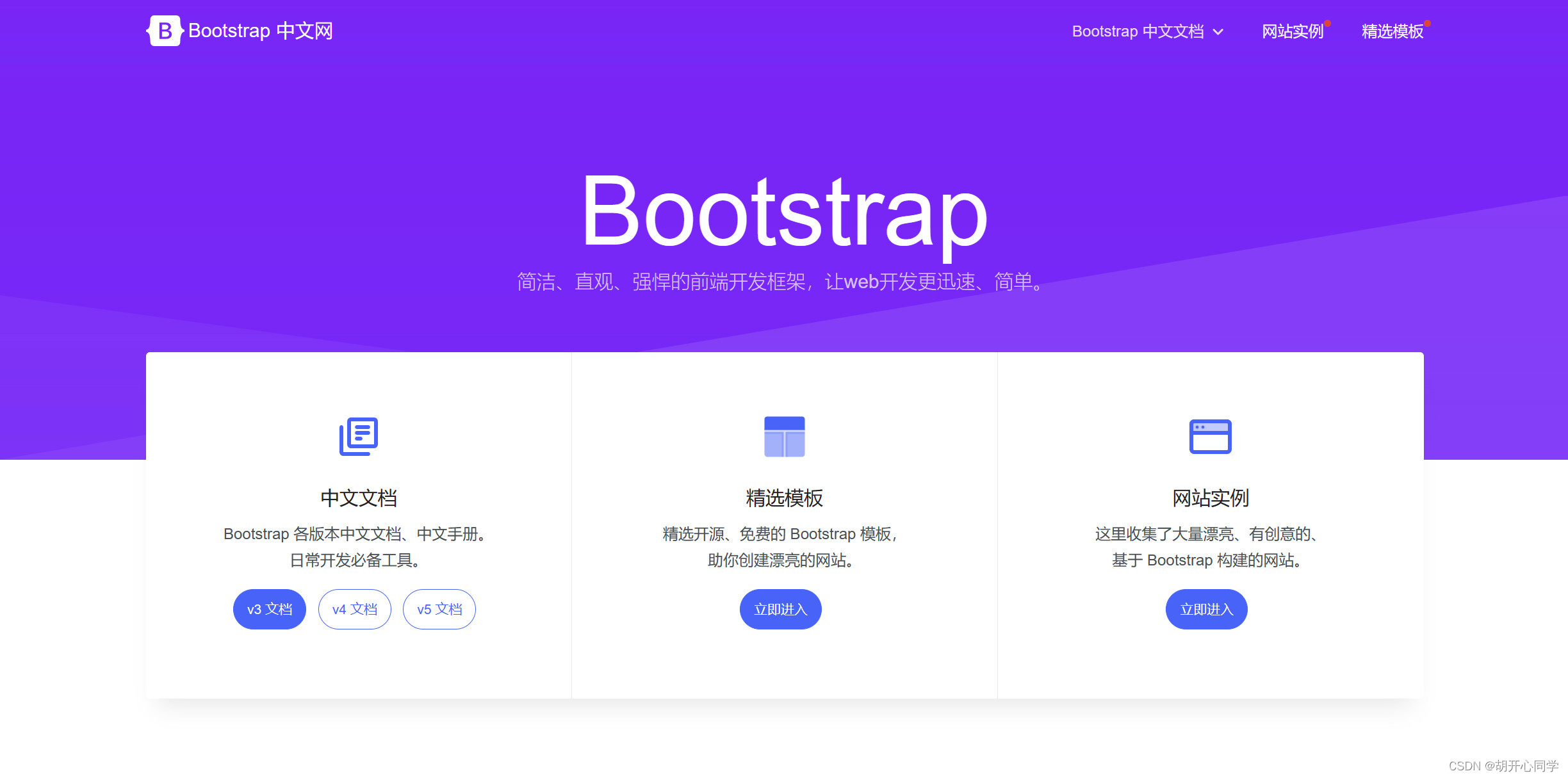This screenshot has width=1568, height=778.
Task: Open 网站实例 in the top navigation
Action: pyautogui.click(x=1292, y=31)
